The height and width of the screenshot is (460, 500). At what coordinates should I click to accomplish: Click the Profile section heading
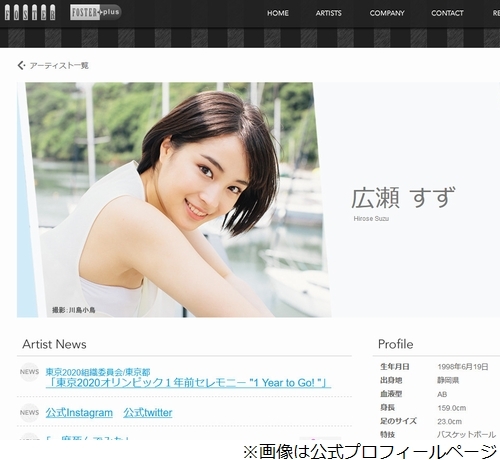(396, 344)
